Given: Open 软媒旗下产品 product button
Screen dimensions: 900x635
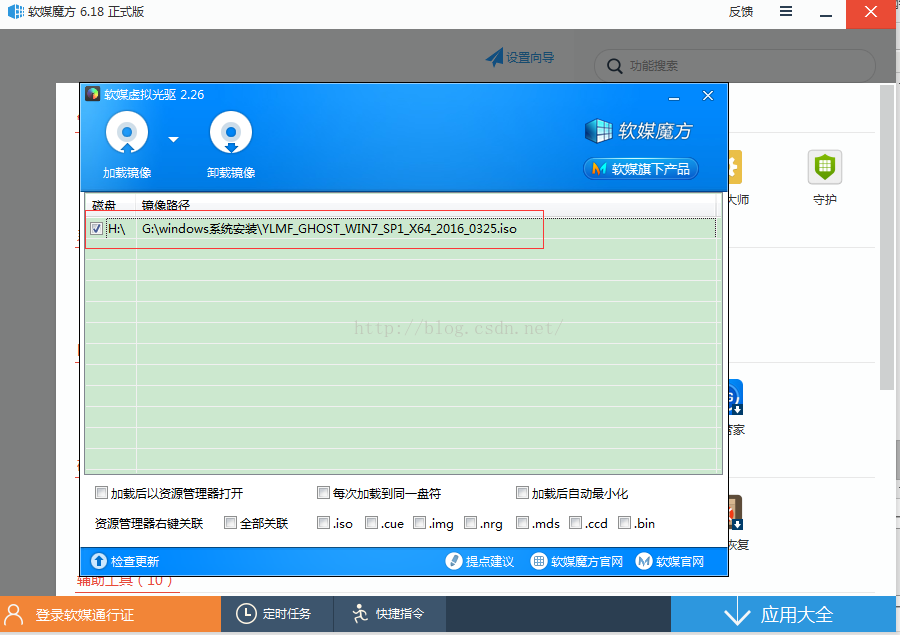Looking at the screenshot, I should click(x=641, y=169).
